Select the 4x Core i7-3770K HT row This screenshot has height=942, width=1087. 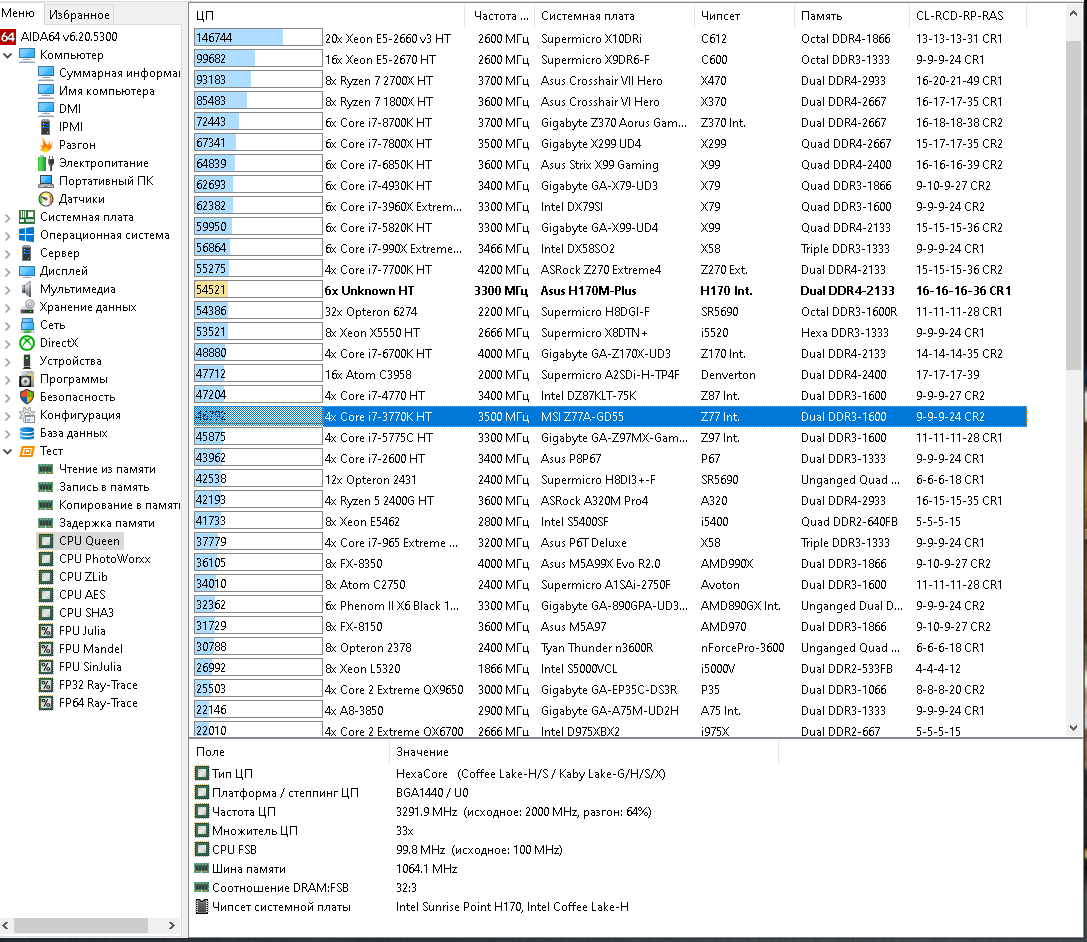click(x=610, y=417)
